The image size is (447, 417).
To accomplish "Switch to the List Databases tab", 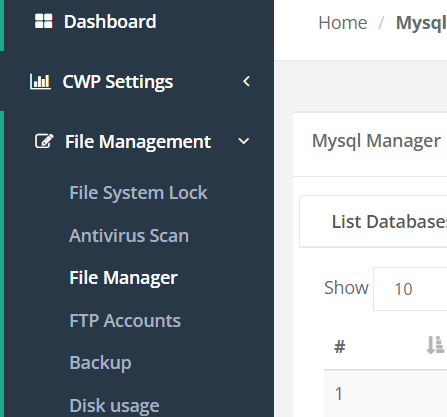I will tap(389, 222).
